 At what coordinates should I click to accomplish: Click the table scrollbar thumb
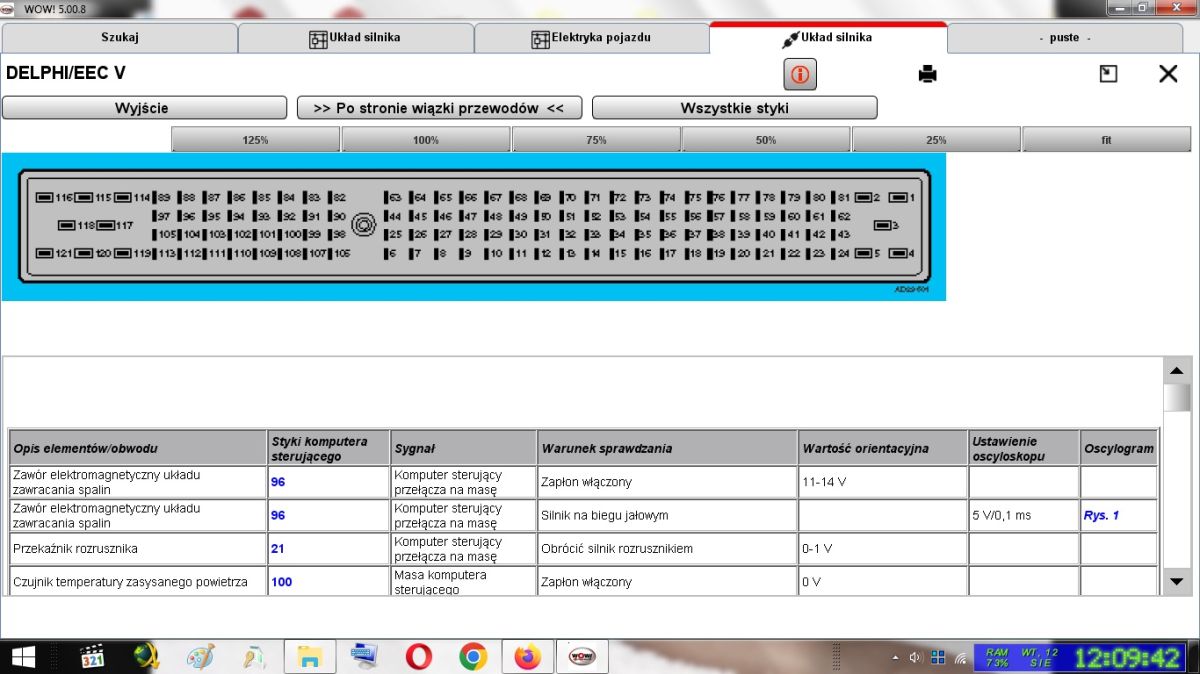tap(1177, 397)
